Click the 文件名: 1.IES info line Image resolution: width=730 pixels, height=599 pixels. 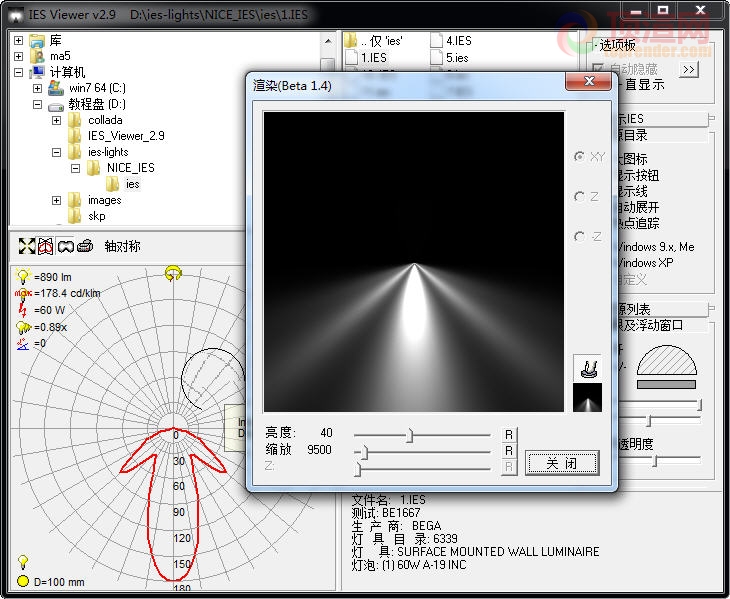pos(389,500)
